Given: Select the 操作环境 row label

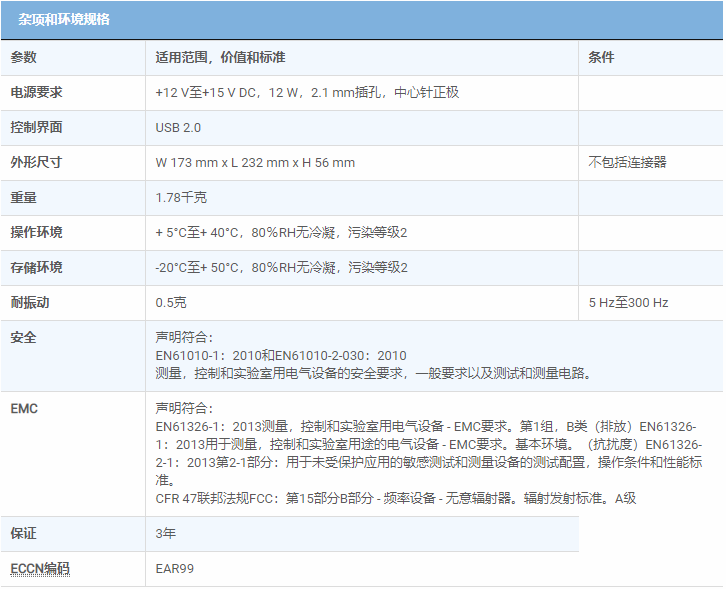Looking at the screenshot, I should click(x=37, y=233).
